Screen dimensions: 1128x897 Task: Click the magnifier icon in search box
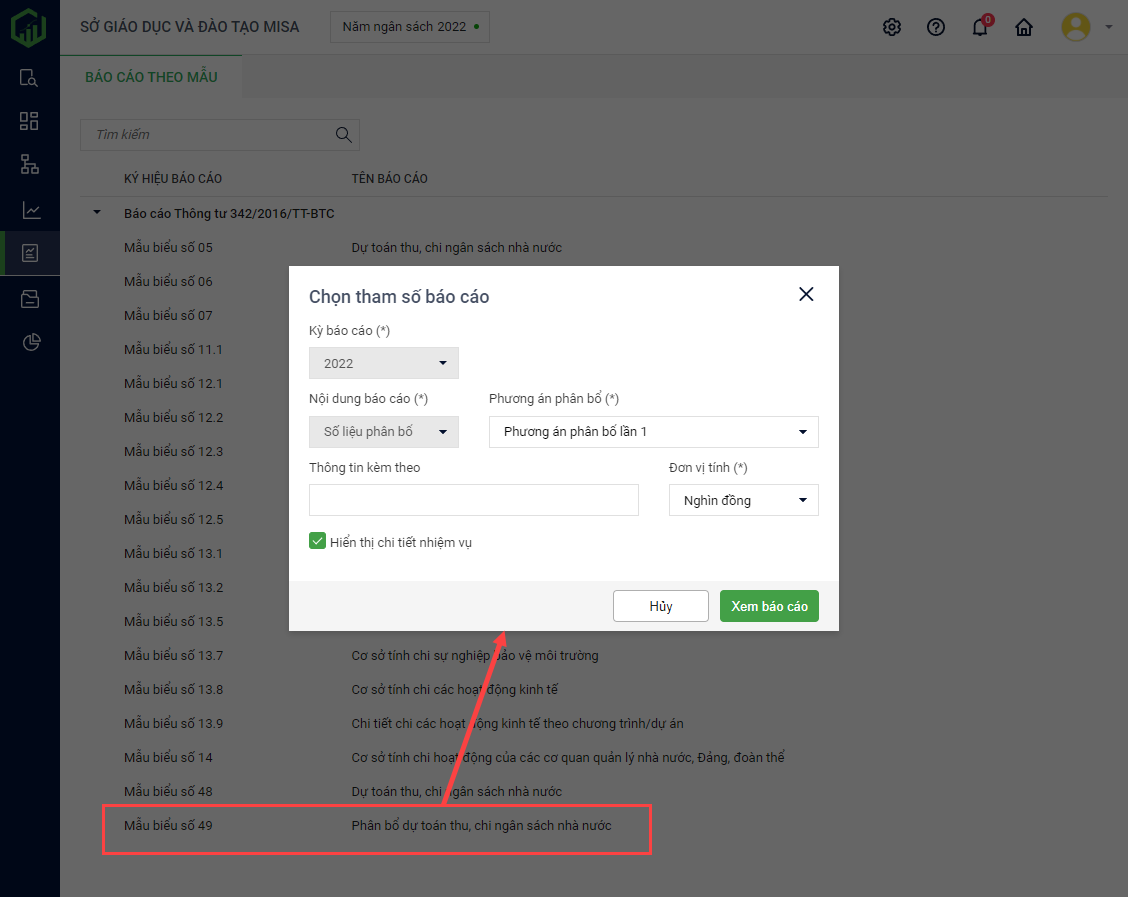343,135
